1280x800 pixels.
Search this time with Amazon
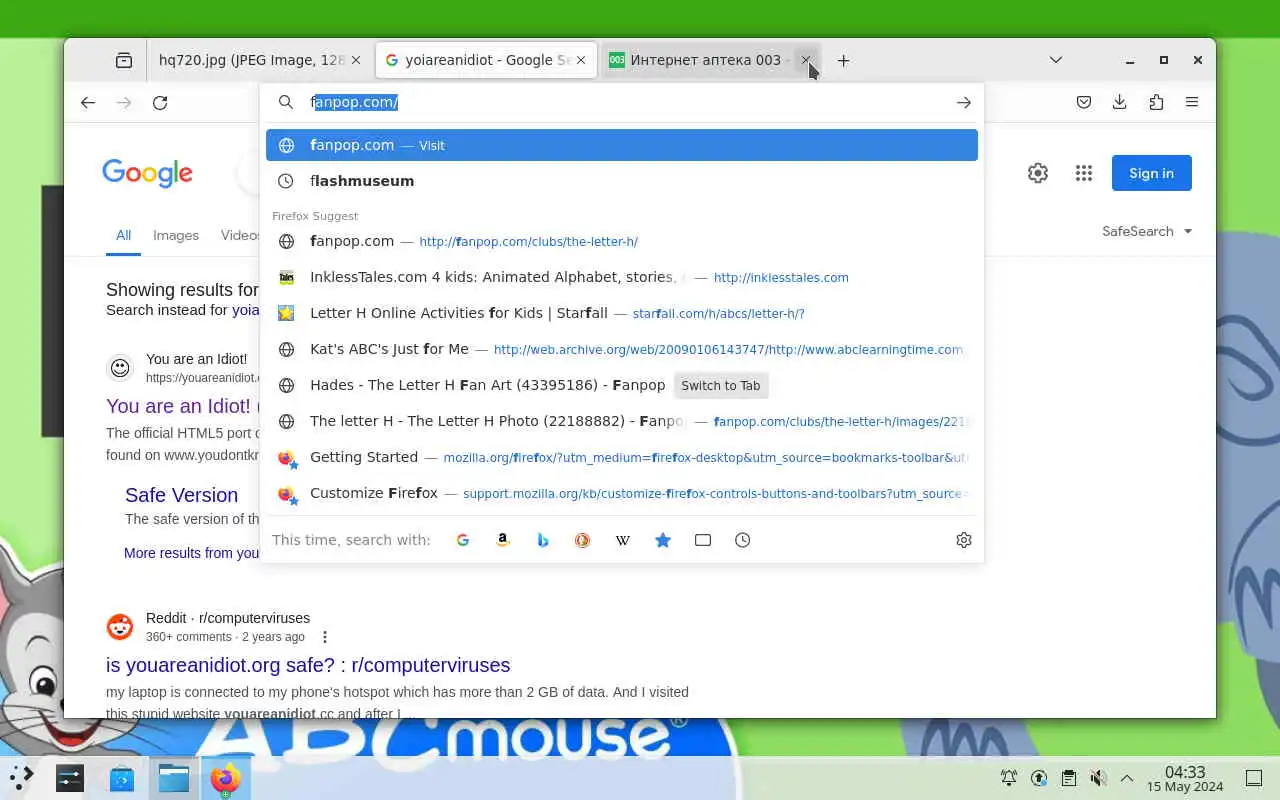tap(503, 540)
